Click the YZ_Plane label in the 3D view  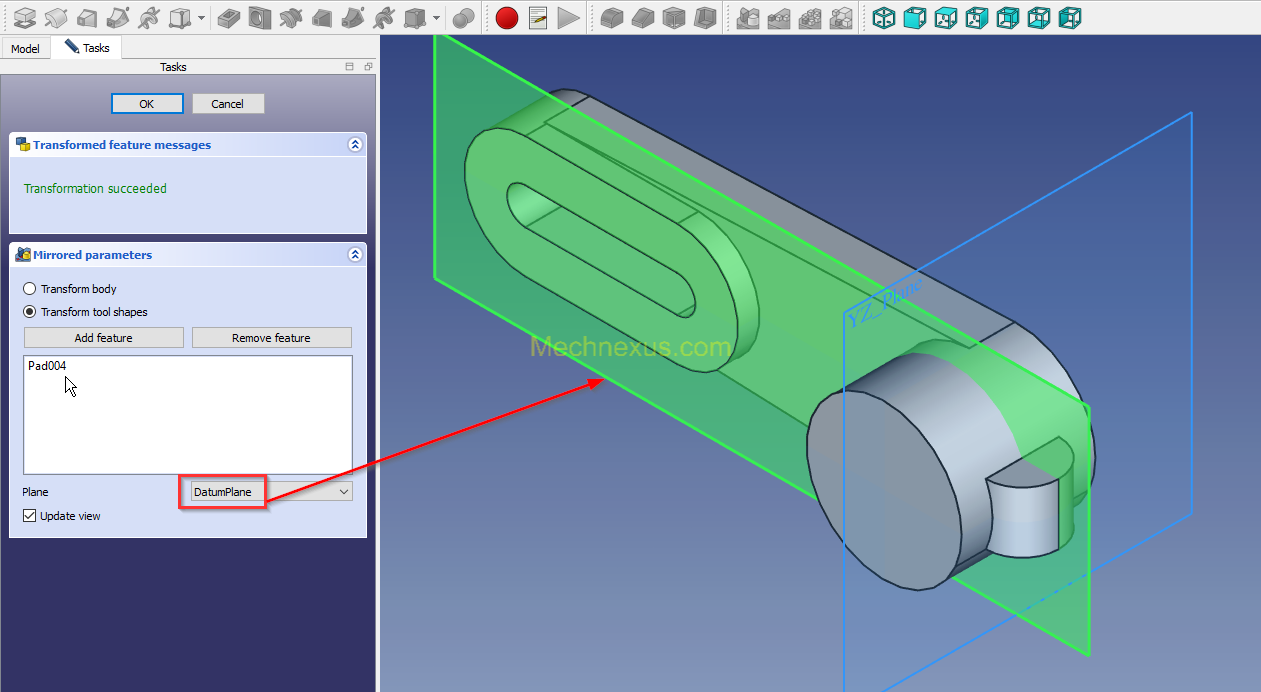884,303
